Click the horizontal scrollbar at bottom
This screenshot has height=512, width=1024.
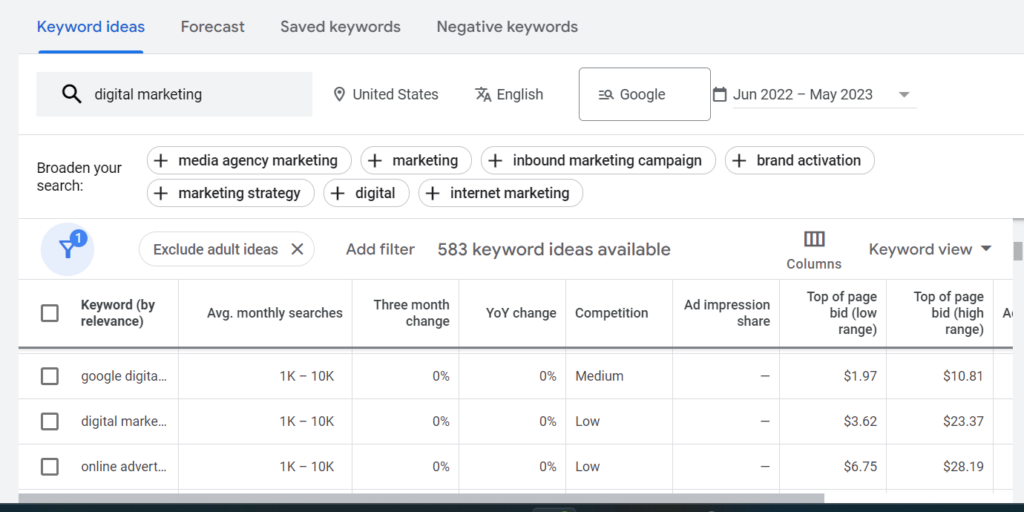[421, 498]
